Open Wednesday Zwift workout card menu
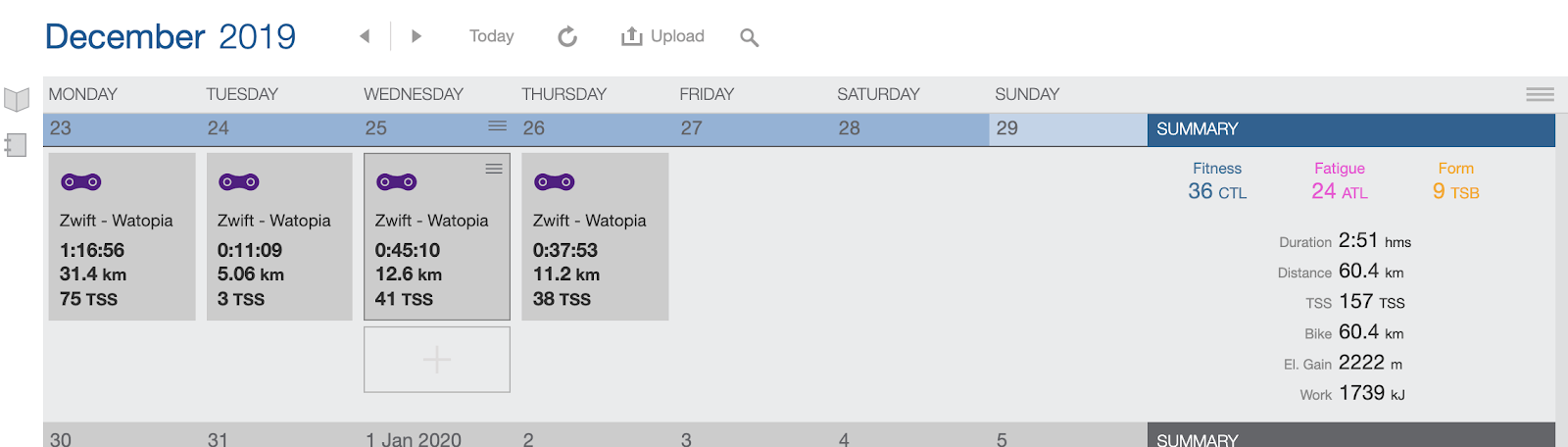 494,169
